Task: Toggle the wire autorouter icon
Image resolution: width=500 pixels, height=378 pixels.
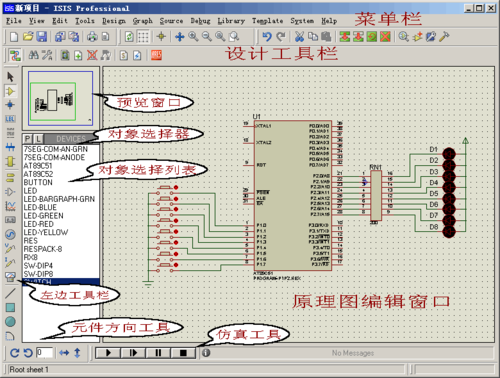Action: (x=14, y=55)
